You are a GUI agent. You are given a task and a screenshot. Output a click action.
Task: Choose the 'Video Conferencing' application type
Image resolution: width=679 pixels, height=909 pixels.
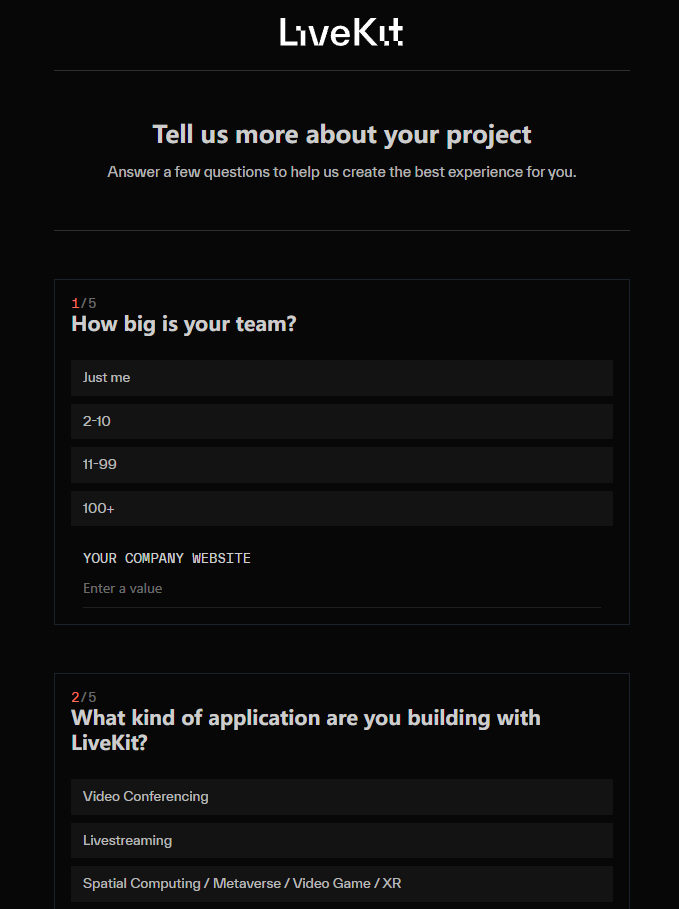pos(342,797)
